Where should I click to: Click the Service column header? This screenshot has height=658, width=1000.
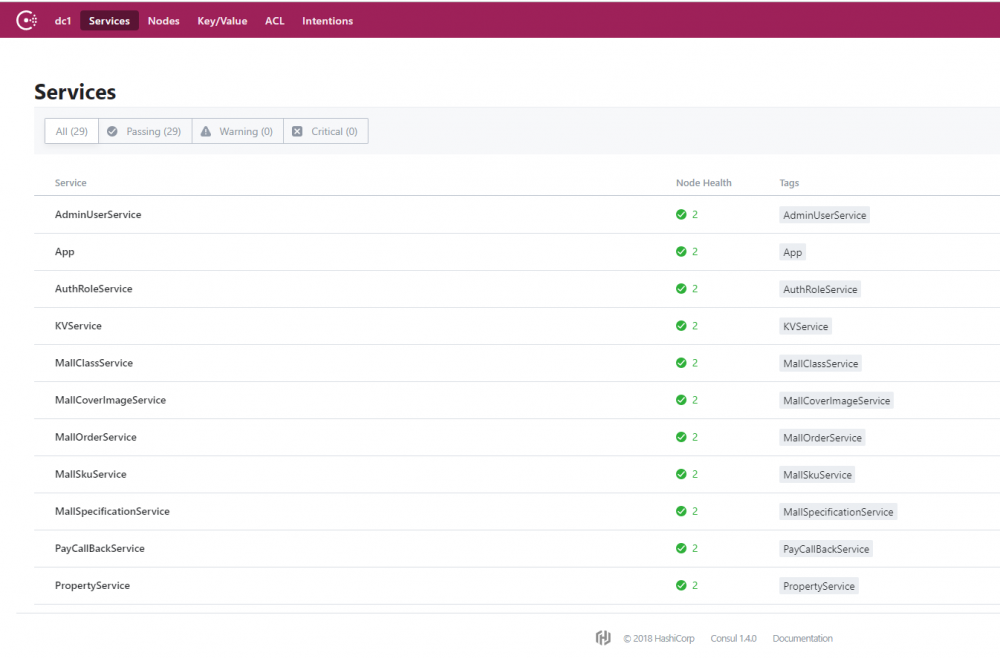(70, 183)
